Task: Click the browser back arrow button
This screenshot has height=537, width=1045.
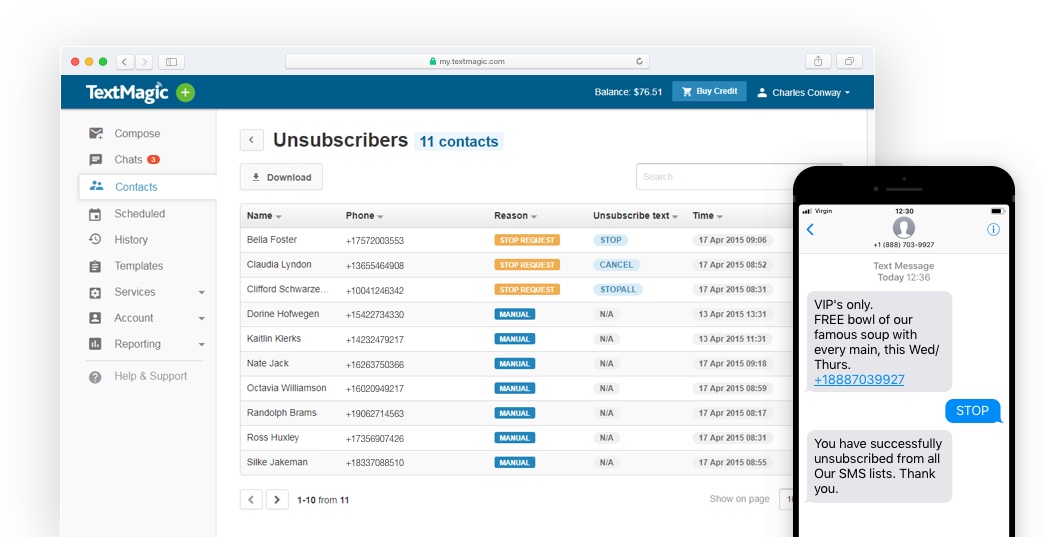Action: [125, 62]
